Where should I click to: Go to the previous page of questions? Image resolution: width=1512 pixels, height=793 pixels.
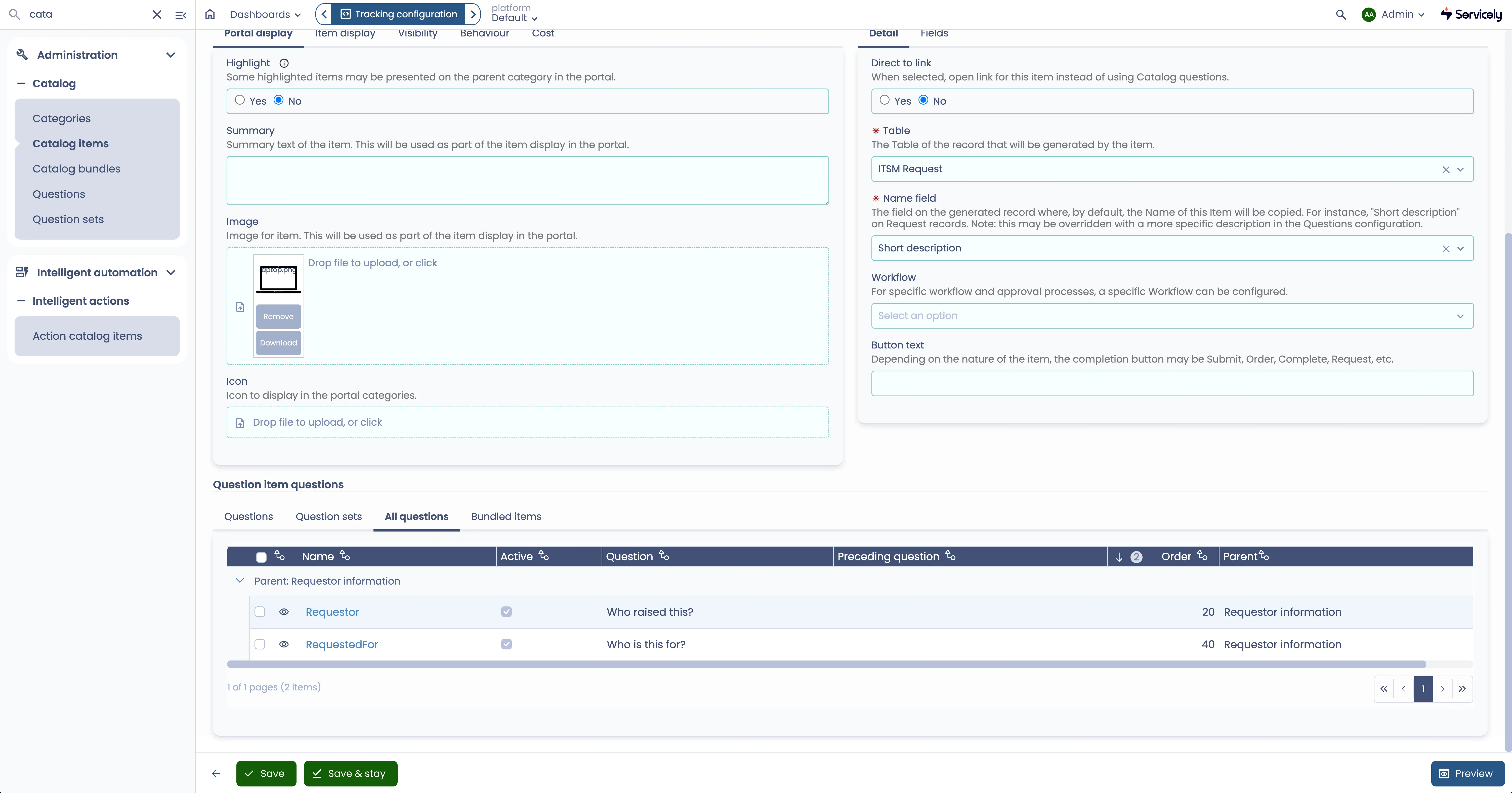(x=1403, y=689)
